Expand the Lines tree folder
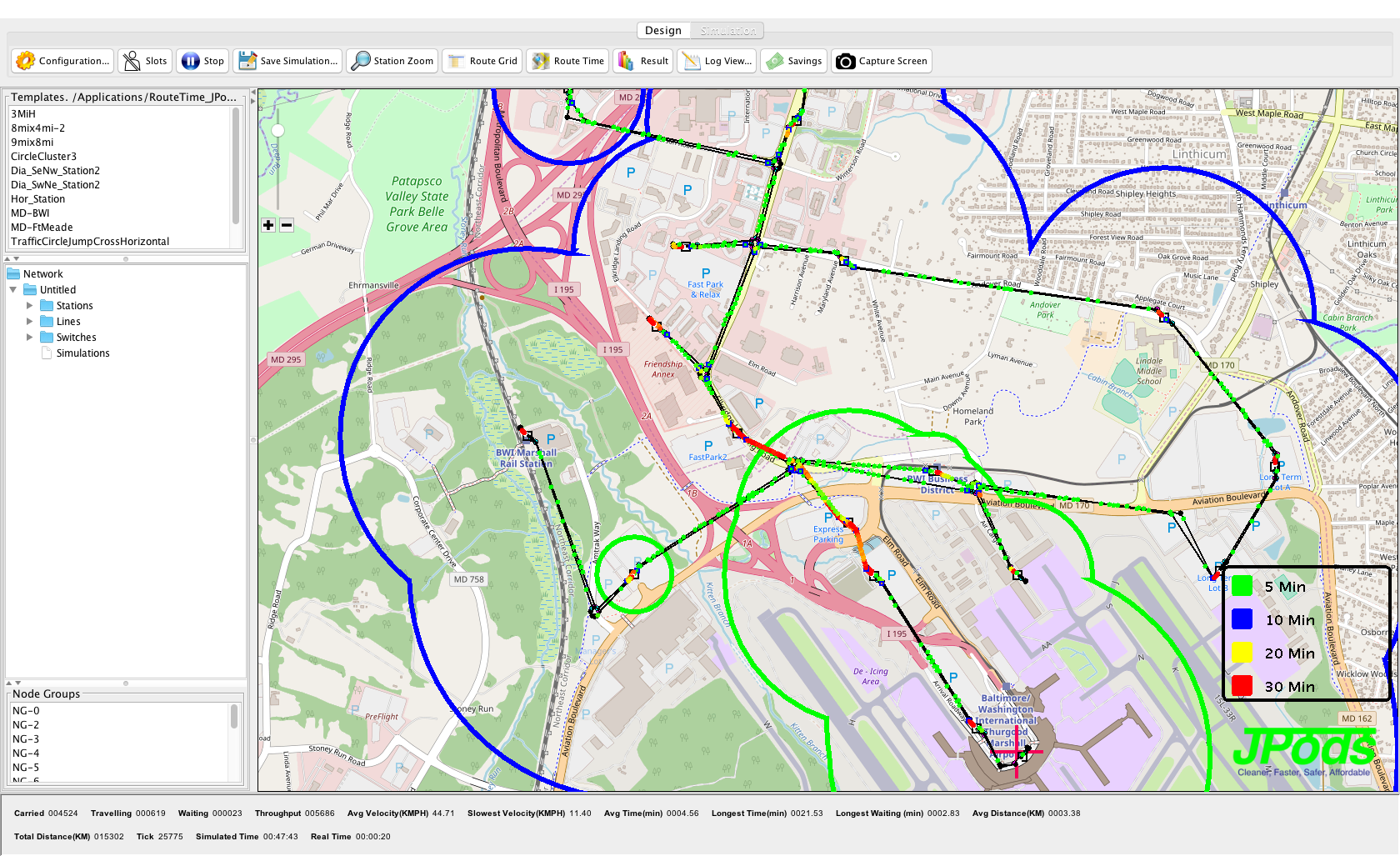Viewport: 1400px width, 856px height. tap(30, 322)
